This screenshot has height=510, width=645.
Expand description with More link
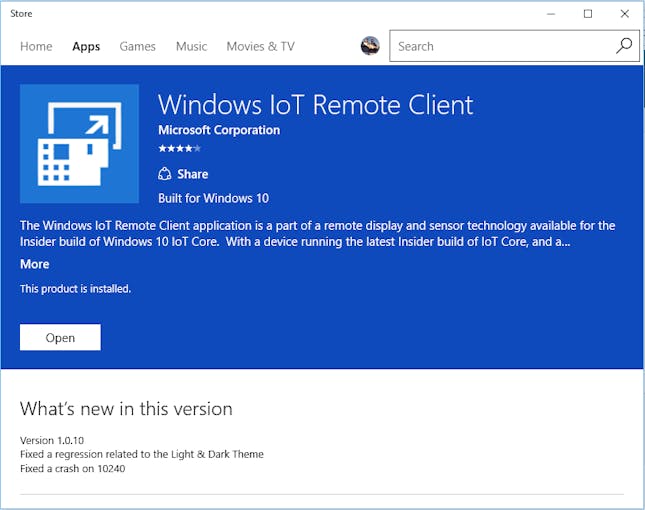[x=34, y=264]
